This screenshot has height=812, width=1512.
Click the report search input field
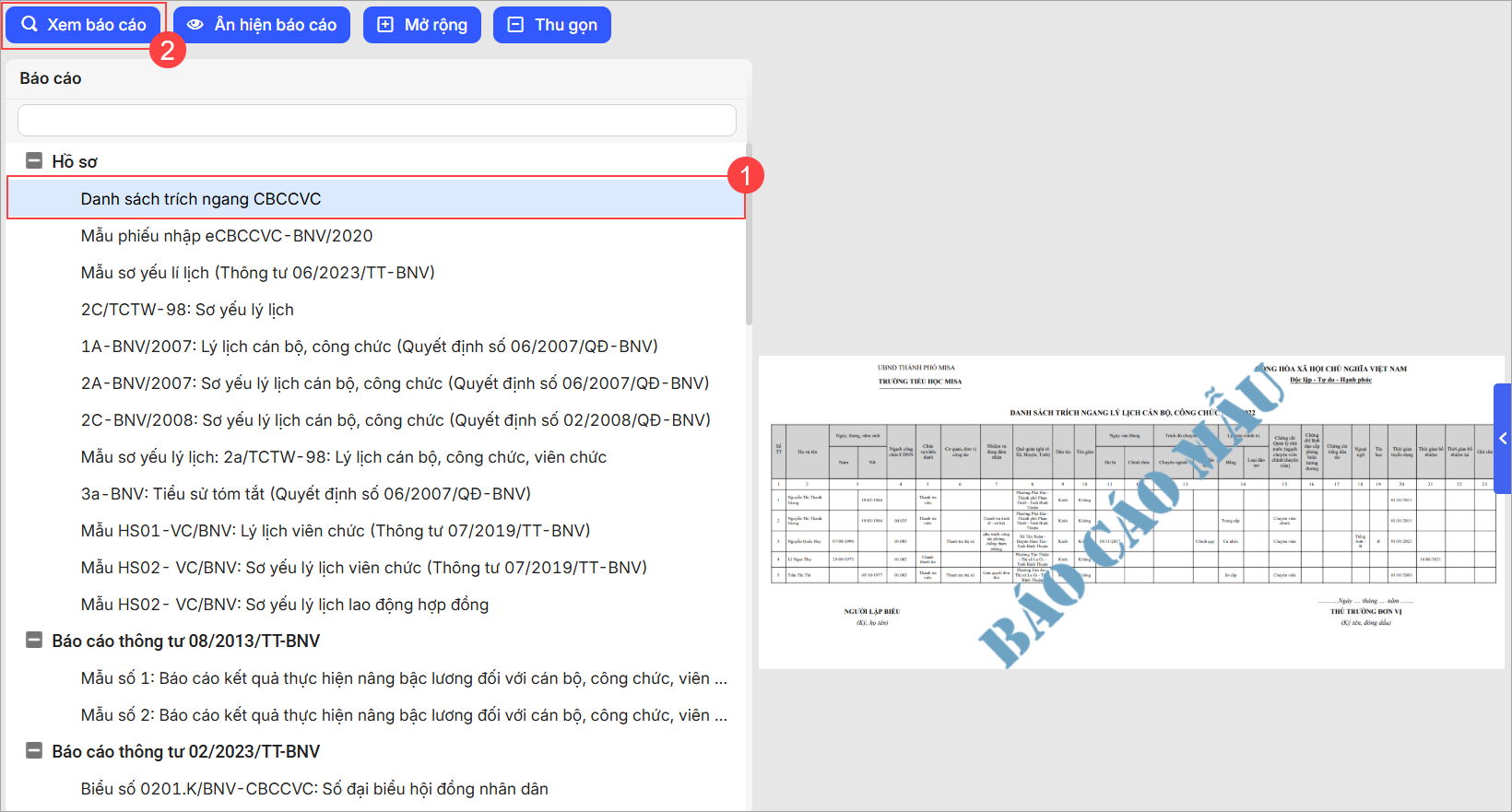[x=376, y=120]
